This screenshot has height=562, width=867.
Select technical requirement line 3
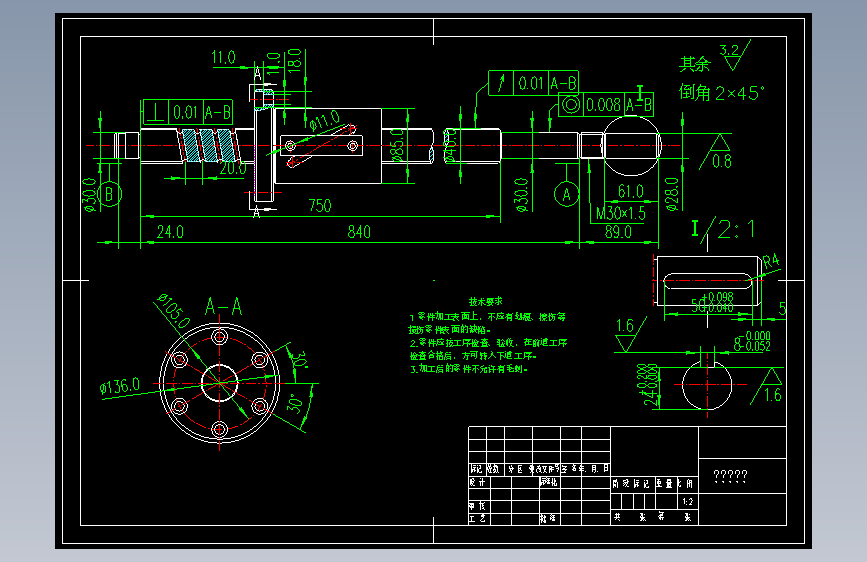pyautogui.click(x=469, y=368)
